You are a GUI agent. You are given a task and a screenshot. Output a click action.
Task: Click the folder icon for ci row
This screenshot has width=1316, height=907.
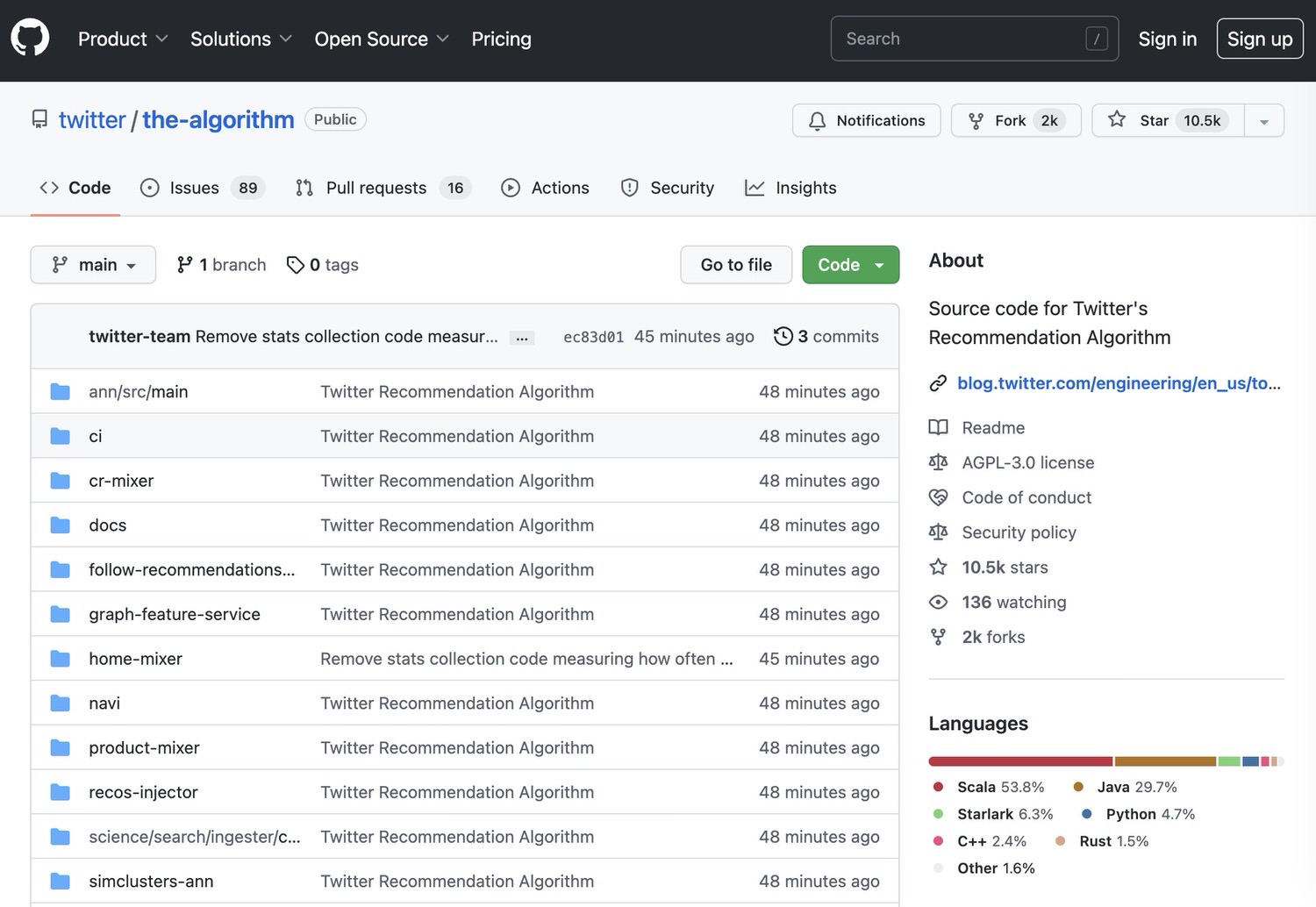pyautogui.click(x=60, y=436)
